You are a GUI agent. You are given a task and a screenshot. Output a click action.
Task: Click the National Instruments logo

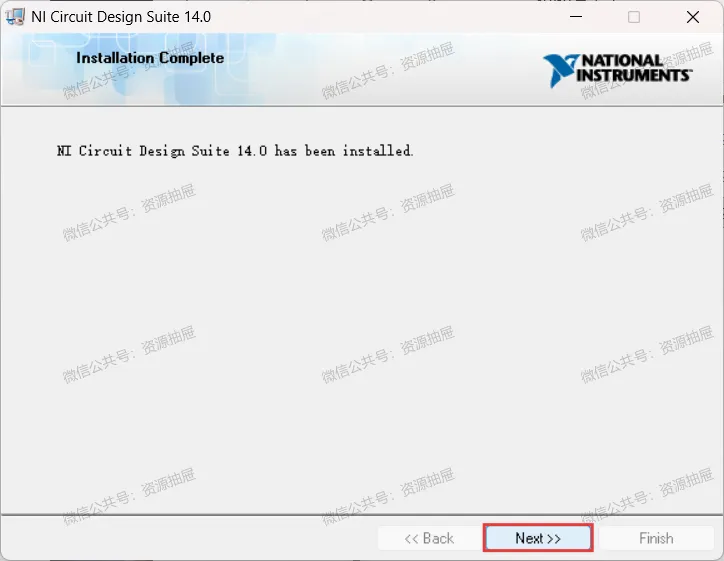pos(618,70)
